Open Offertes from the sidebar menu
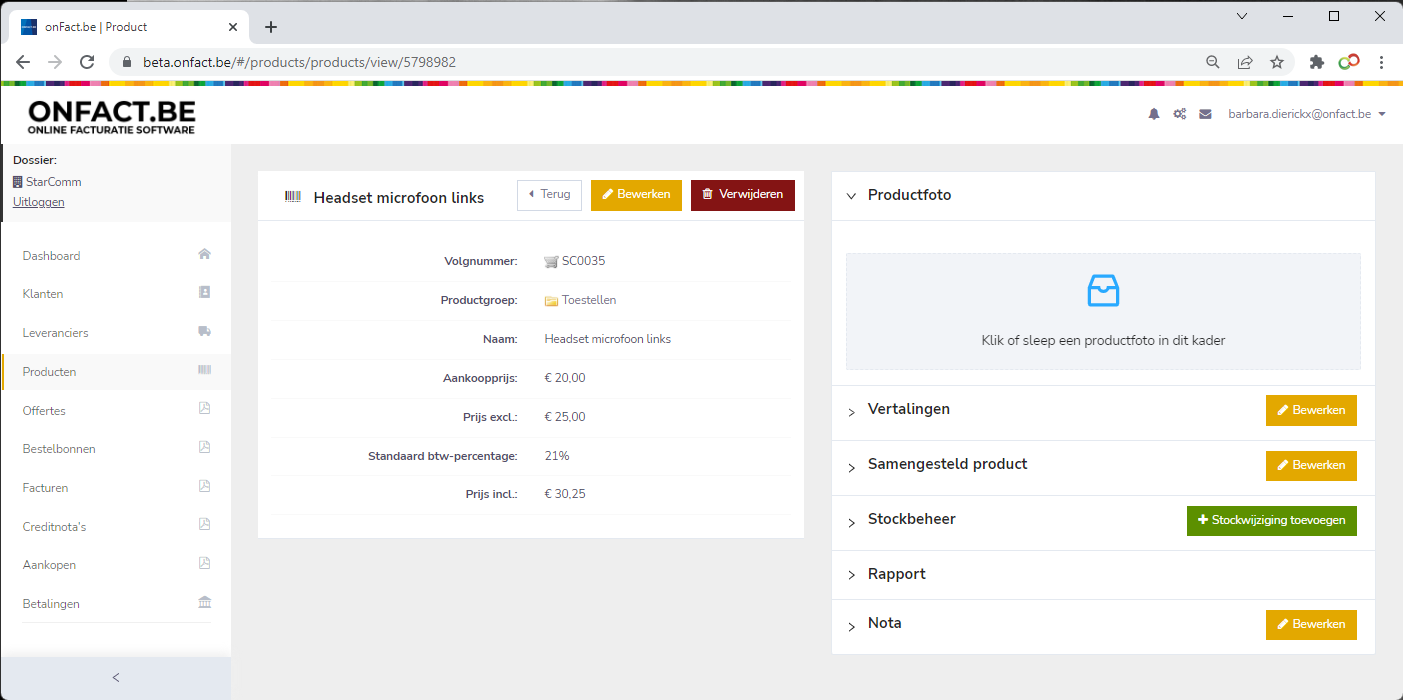 pyautogui.click(x=44, y=411)
